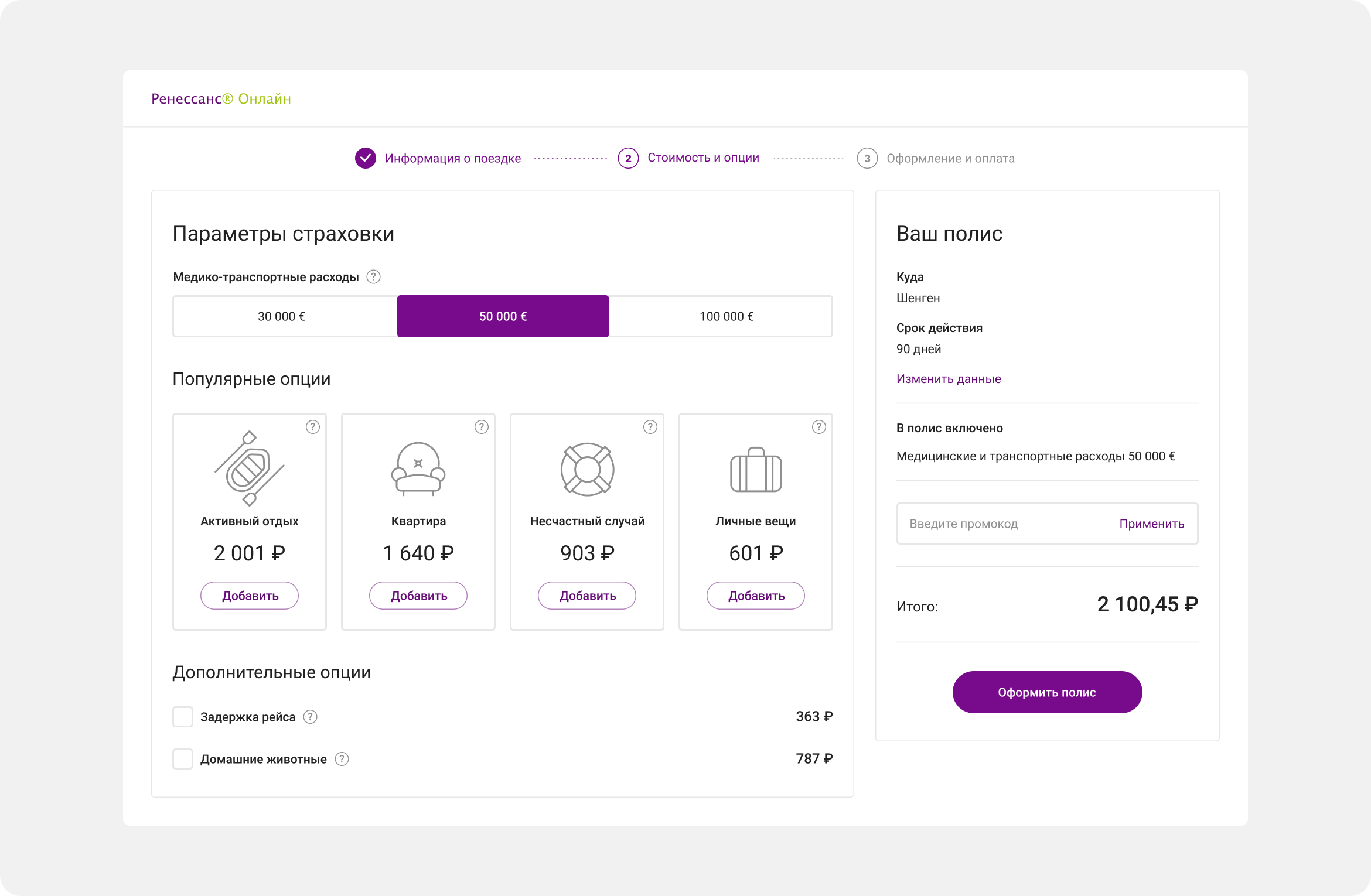This screenshot has height=896, width=1371.
Task: Add Несчастный случай option
Action: pyautogui.click(x=587, y=596)
